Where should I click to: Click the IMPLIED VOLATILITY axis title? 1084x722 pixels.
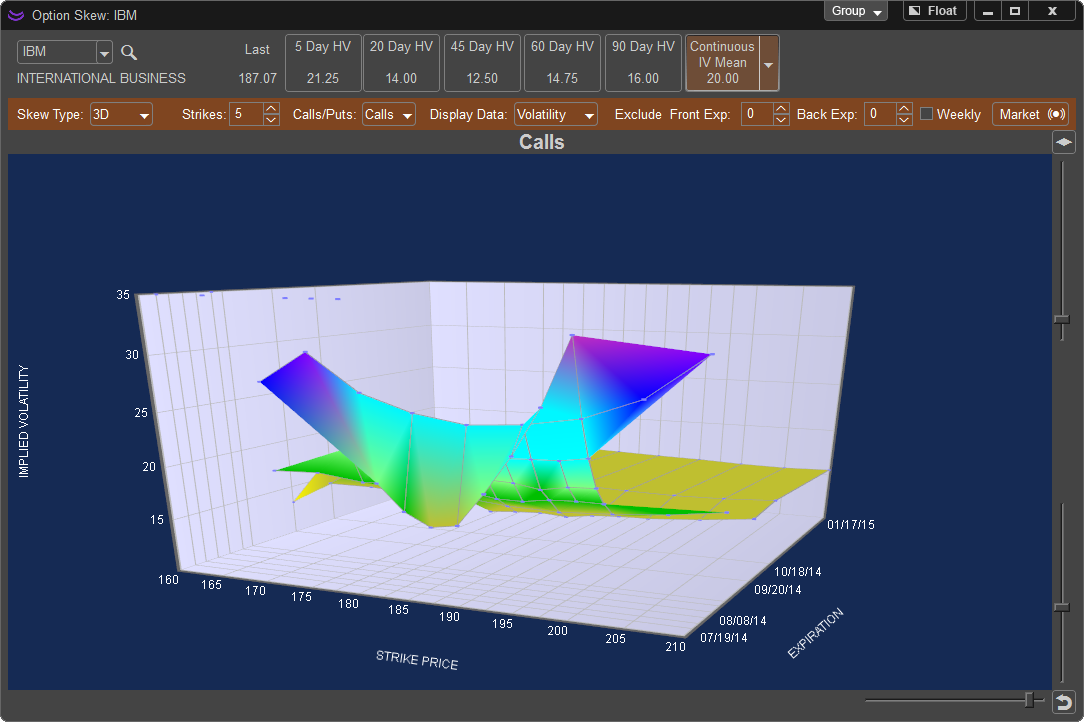click(x=24, y=421)
